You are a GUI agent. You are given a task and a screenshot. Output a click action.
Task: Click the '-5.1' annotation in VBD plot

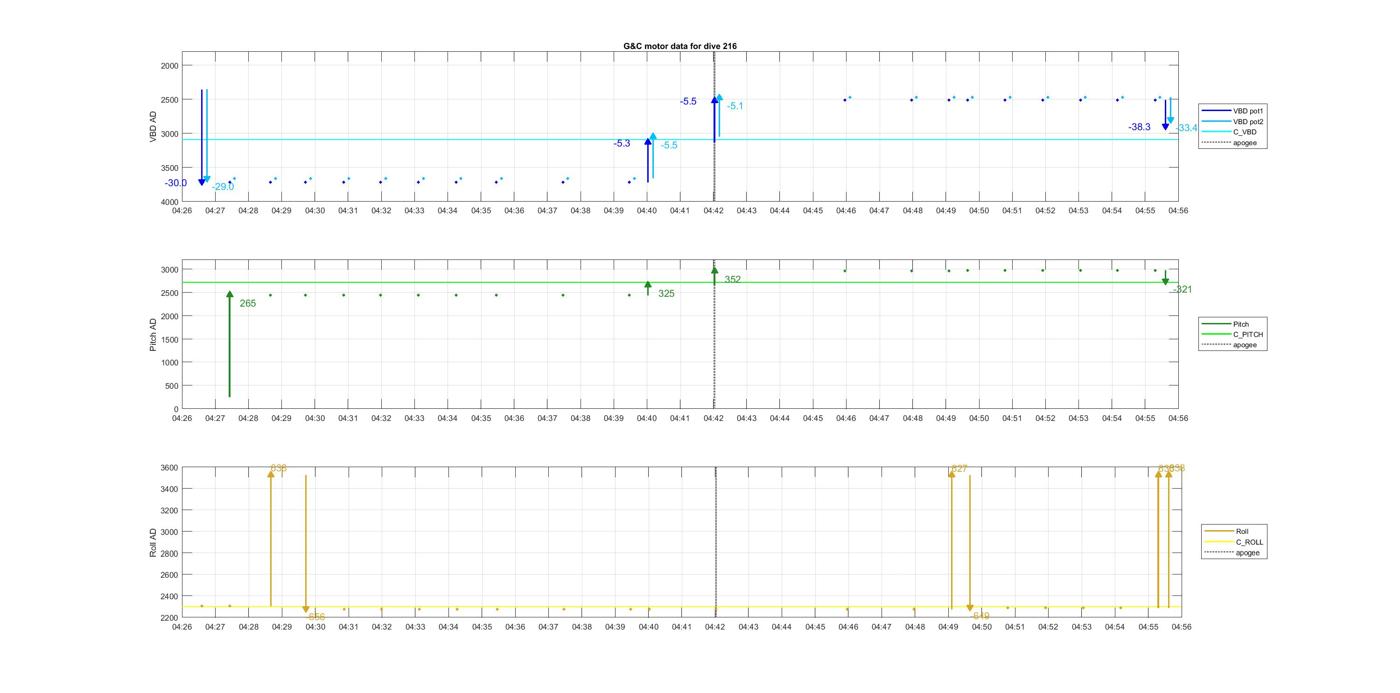point(735,106)
